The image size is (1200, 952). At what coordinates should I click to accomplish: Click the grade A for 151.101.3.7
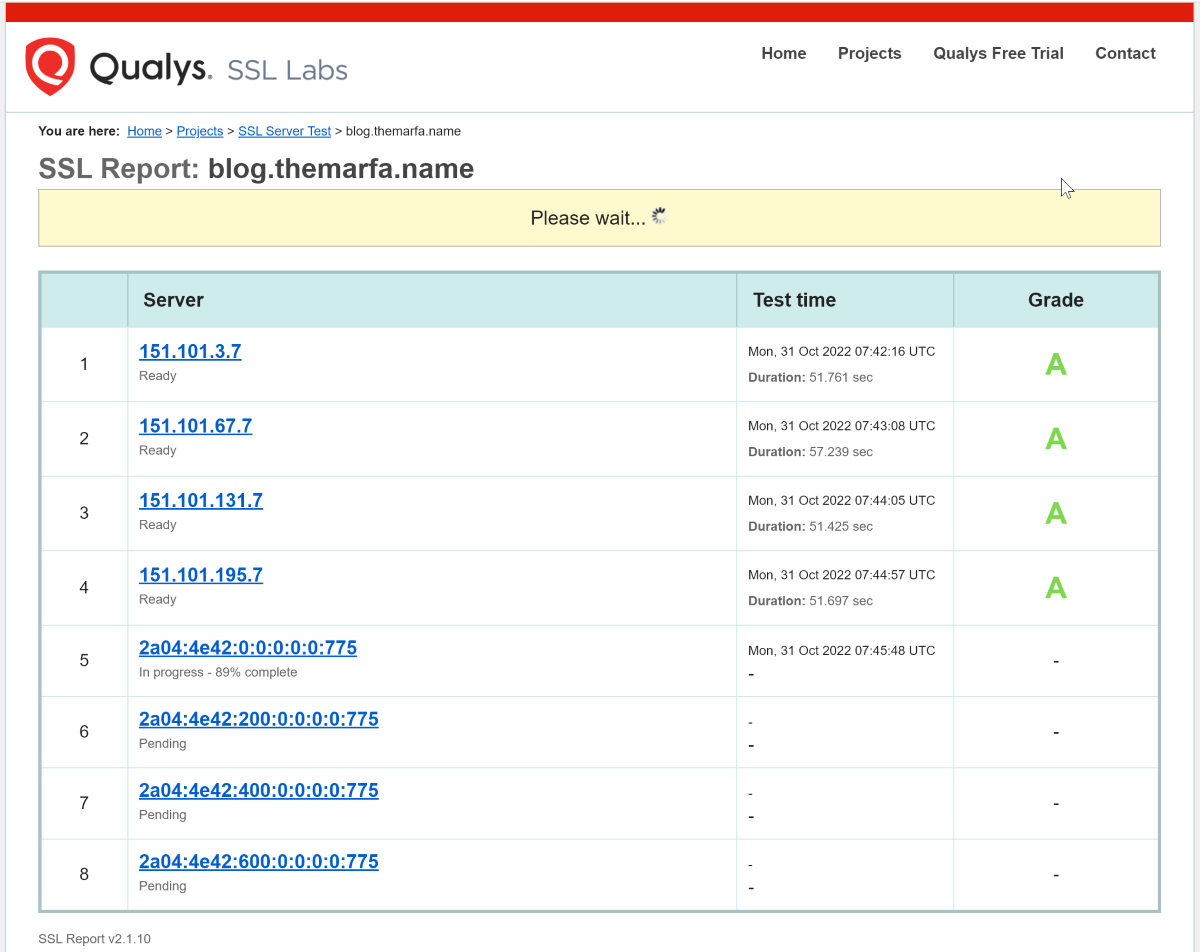click(1056, 365)
